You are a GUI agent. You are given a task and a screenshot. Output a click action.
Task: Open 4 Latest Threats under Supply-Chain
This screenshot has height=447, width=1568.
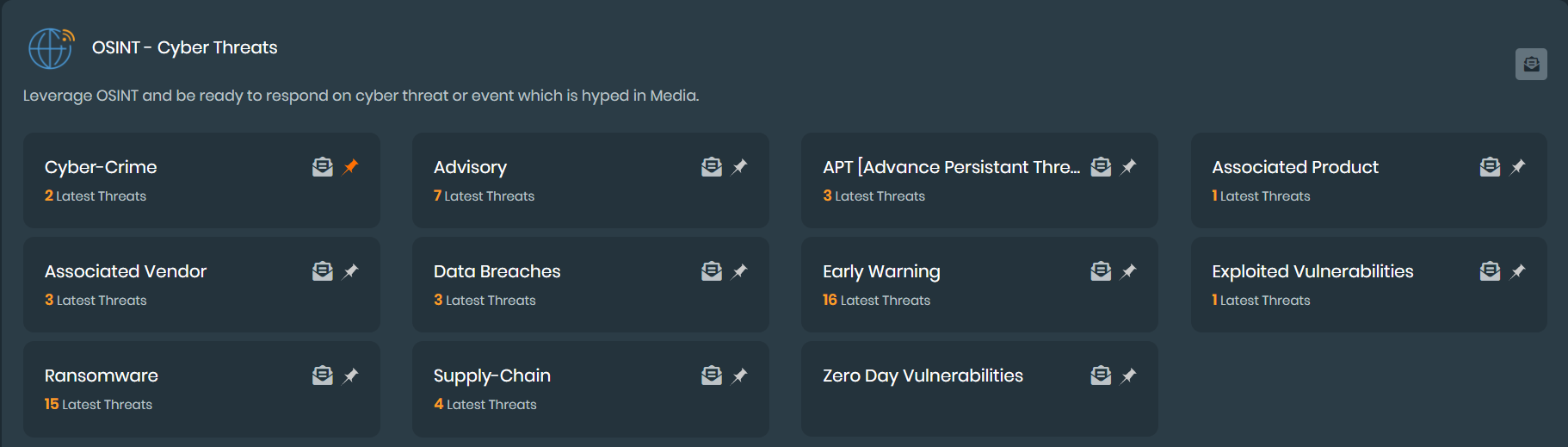point(485,405)
